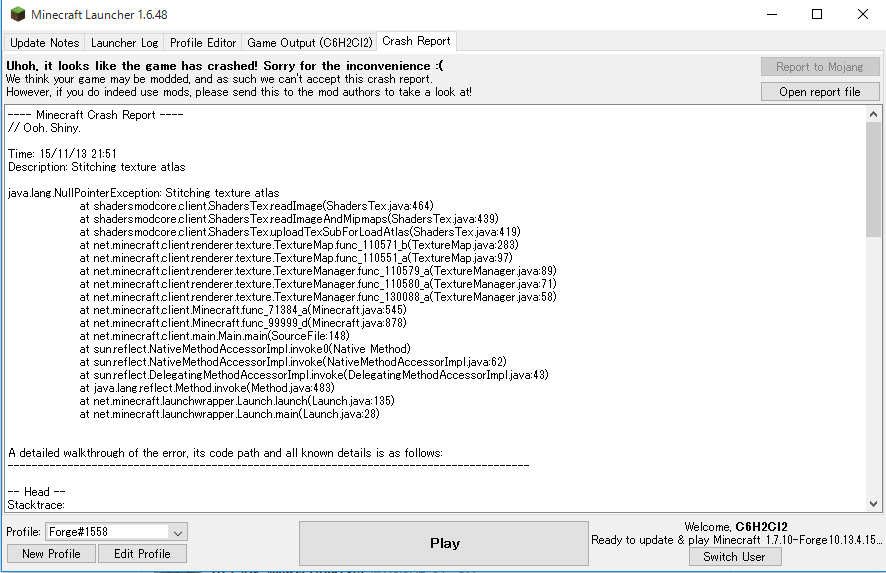886x573 pixels.
Task: Click the java.lang.NullPointerException line
Action: coord(144,193)
